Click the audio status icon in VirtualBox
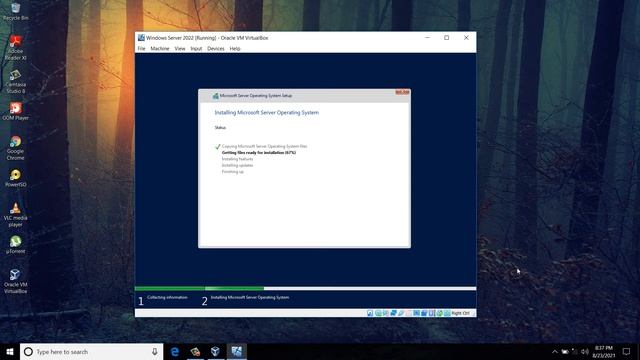This screenshot has height=360, width=640. coord(386,313)
